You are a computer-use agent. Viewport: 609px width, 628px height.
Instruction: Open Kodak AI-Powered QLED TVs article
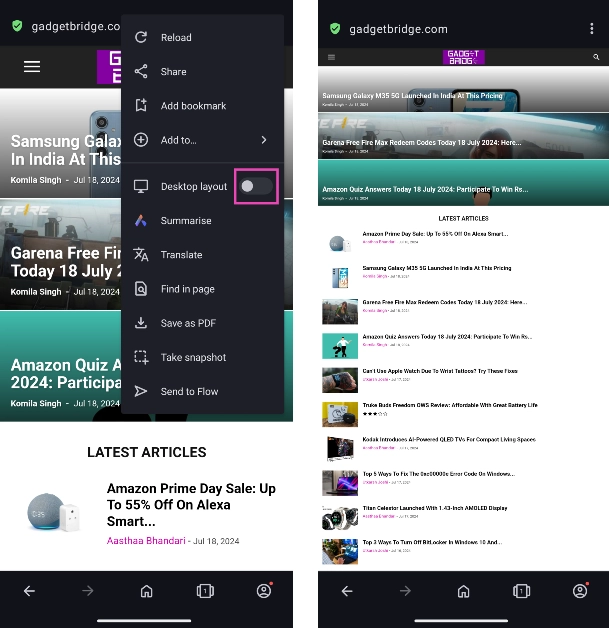point(449,439)
